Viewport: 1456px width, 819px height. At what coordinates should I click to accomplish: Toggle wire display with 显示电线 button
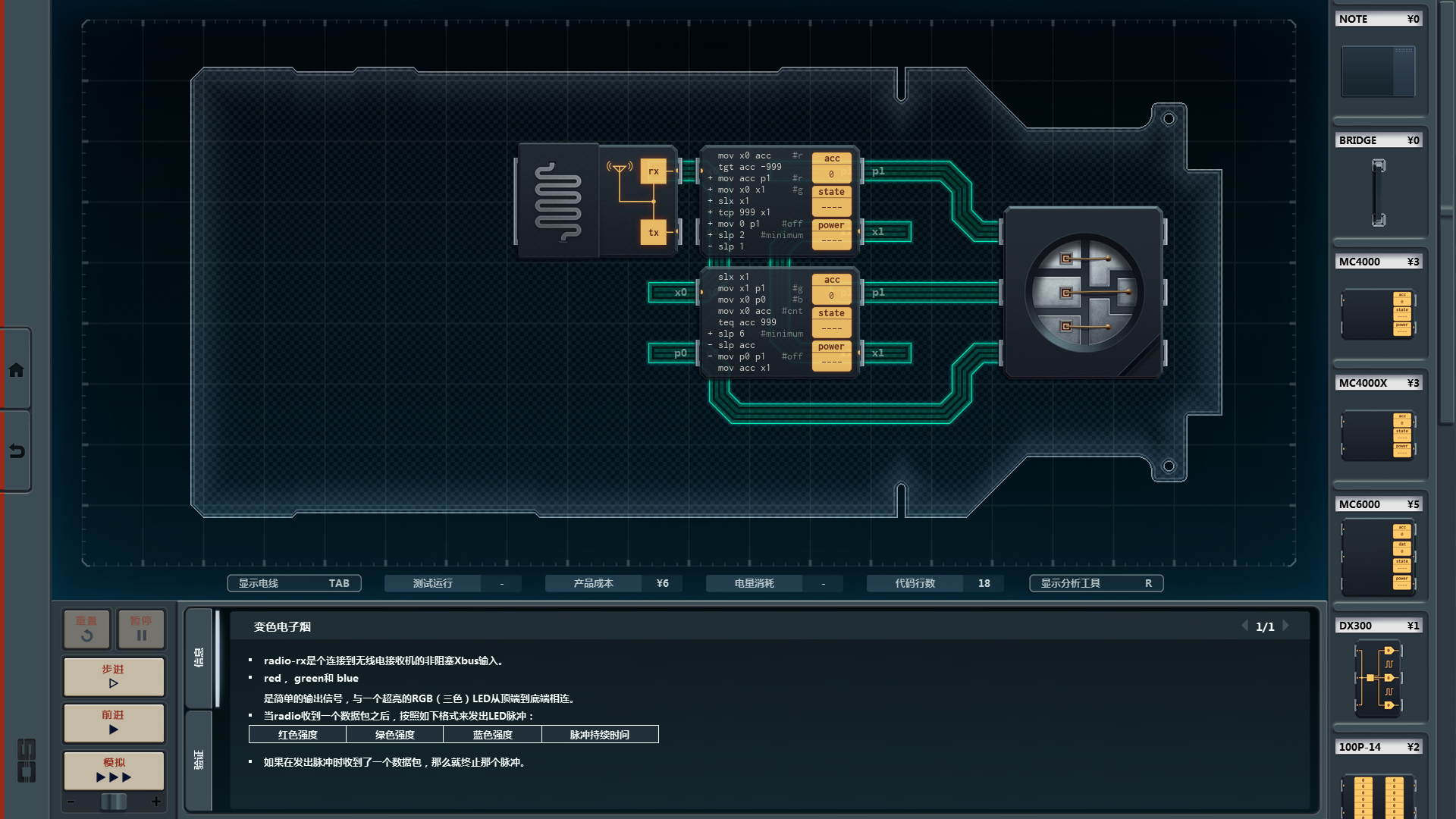(293, 583)
